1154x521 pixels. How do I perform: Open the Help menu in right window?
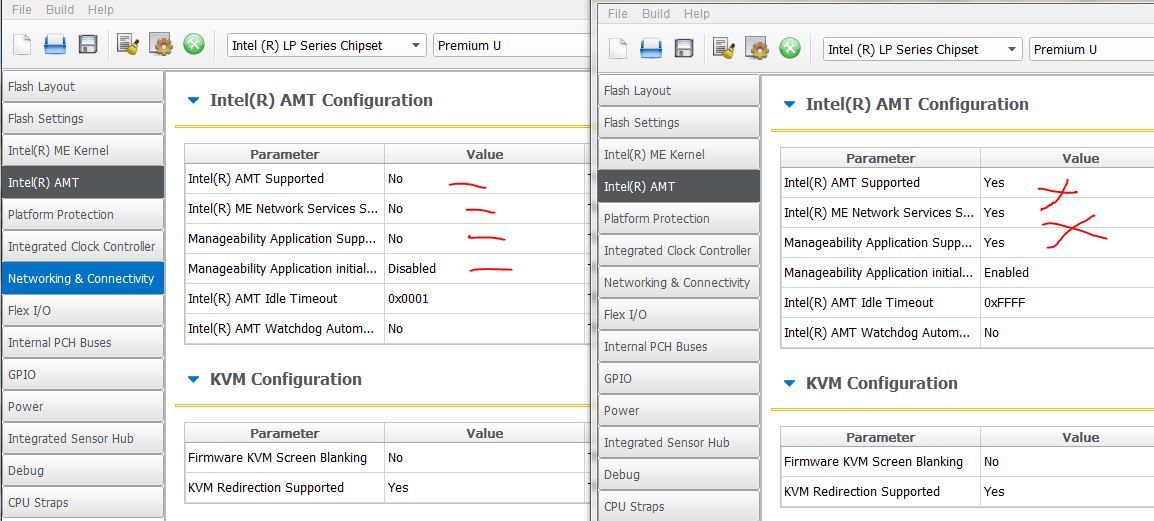(697, 13)
